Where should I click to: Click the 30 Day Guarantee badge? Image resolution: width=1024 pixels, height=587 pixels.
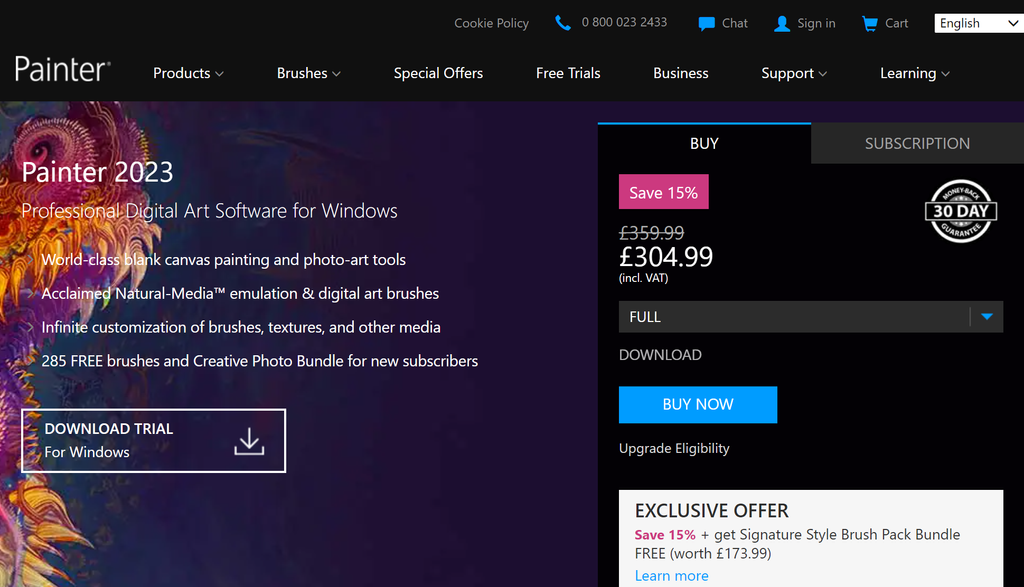point(960,211)
